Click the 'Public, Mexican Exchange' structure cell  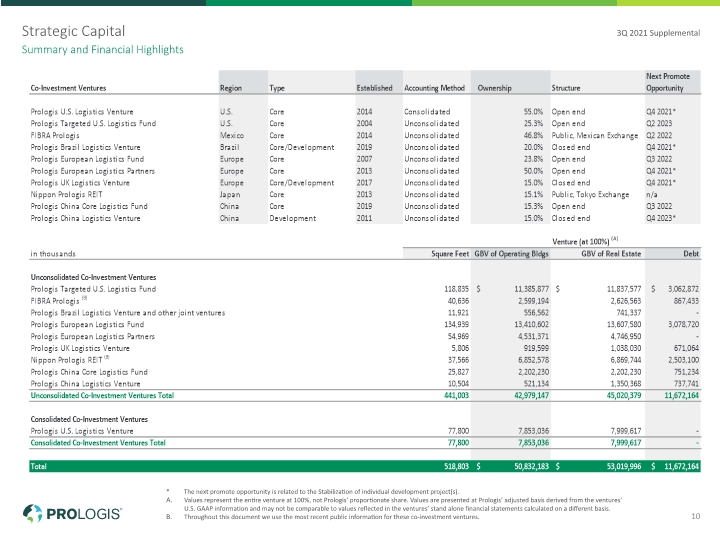tap(595, 135)
